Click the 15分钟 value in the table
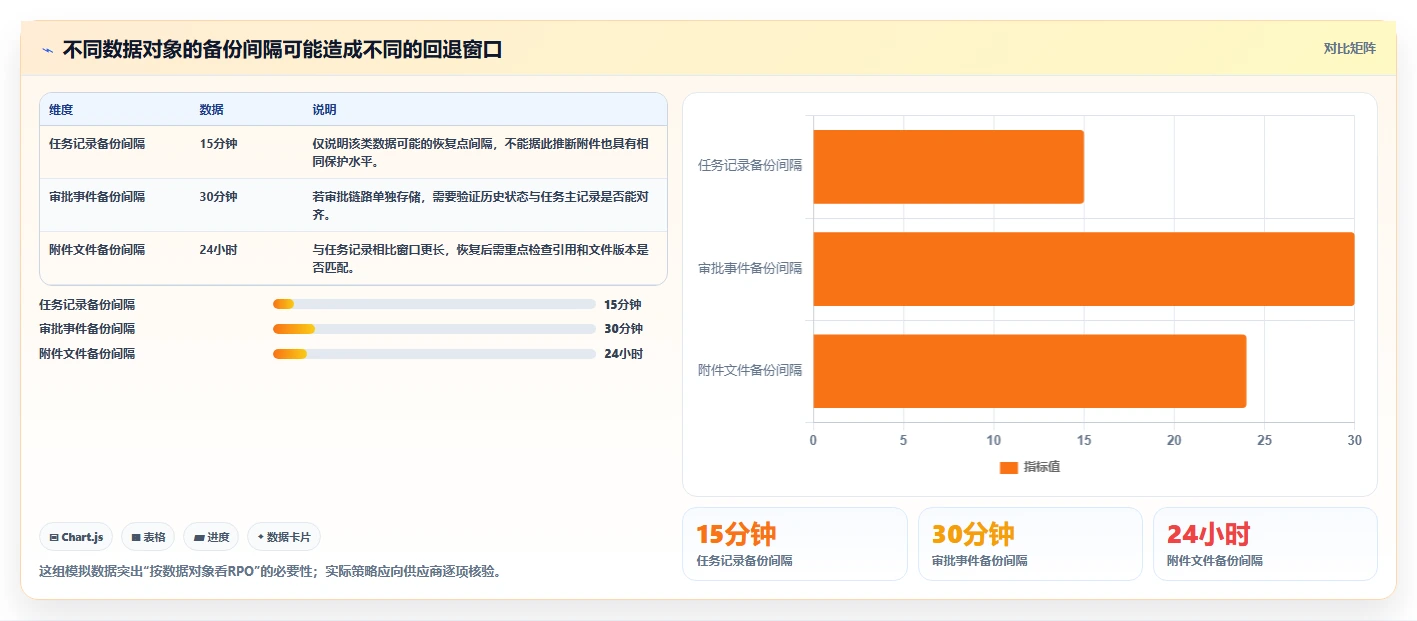 pos(218,144)
